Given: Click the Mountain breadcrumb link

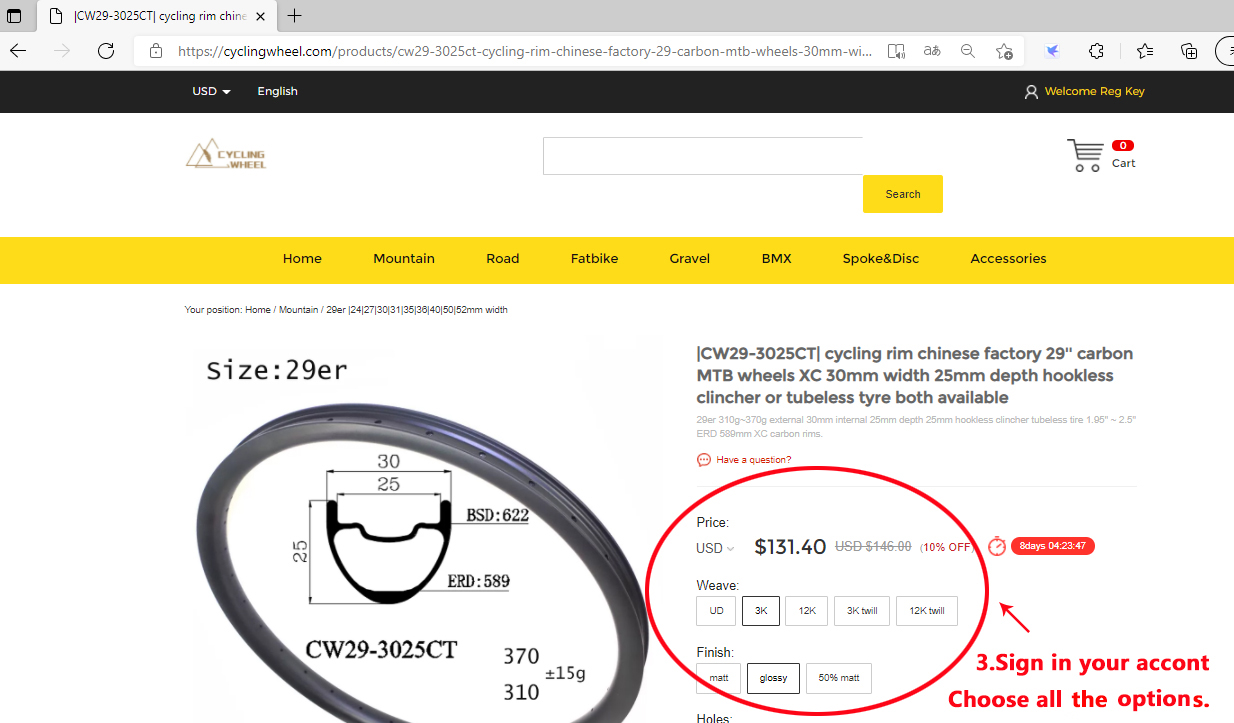Looking at the screenshot, I should (x=299, y=310).
